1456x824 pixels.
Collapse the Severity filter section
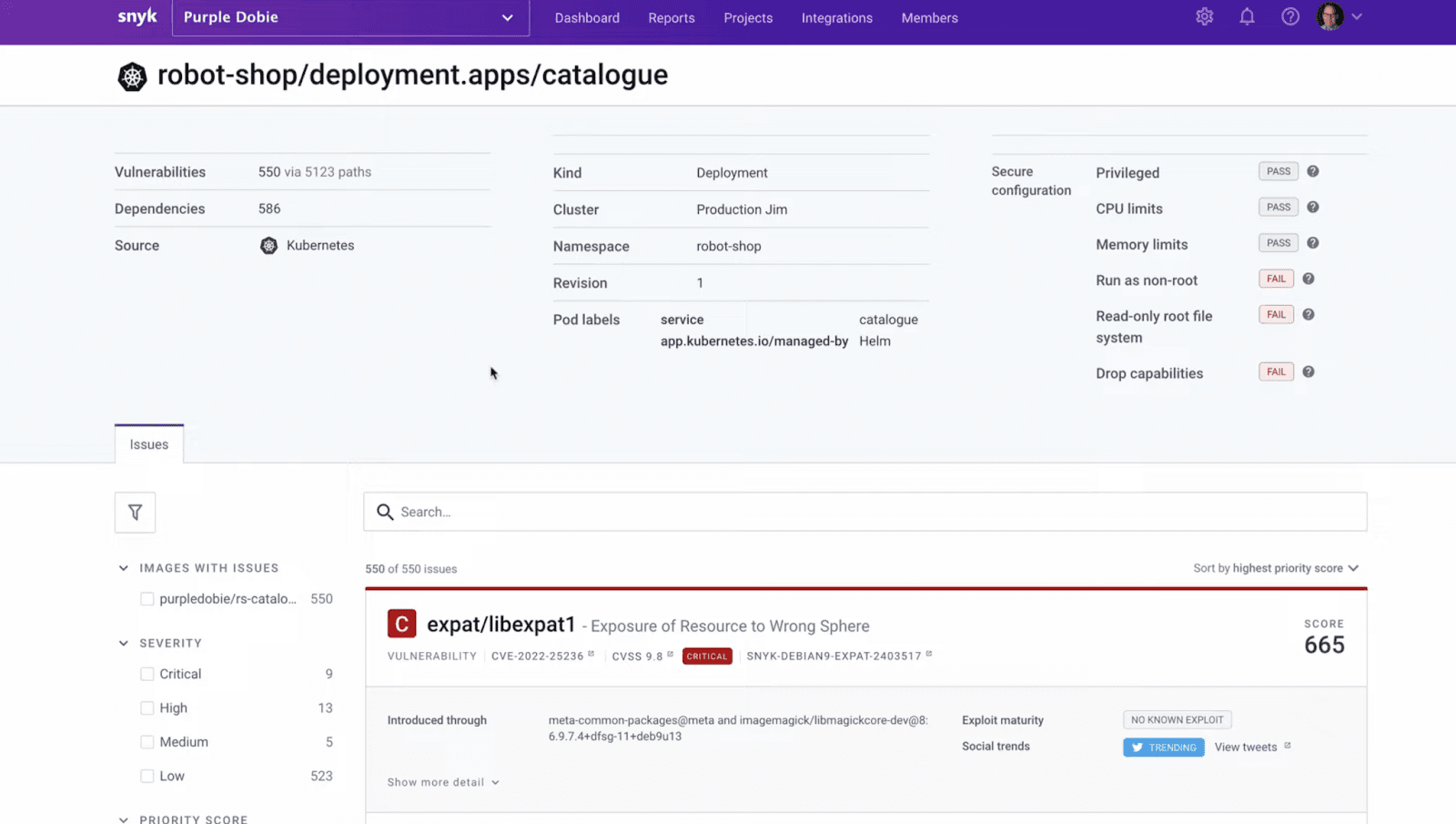[x=124, y=643]
